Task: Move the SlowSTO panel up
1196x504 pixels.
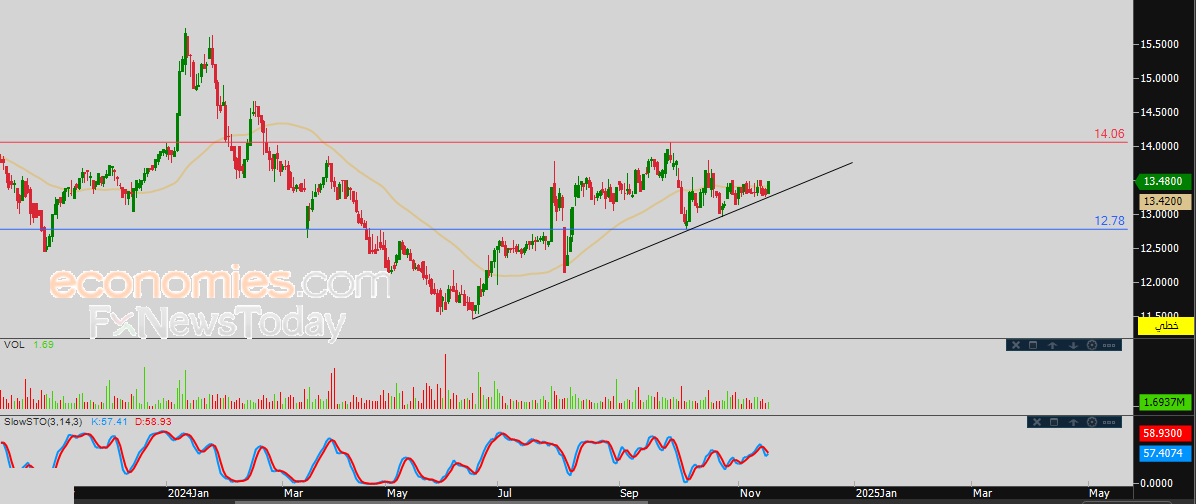Action: tap(1073, 422)
